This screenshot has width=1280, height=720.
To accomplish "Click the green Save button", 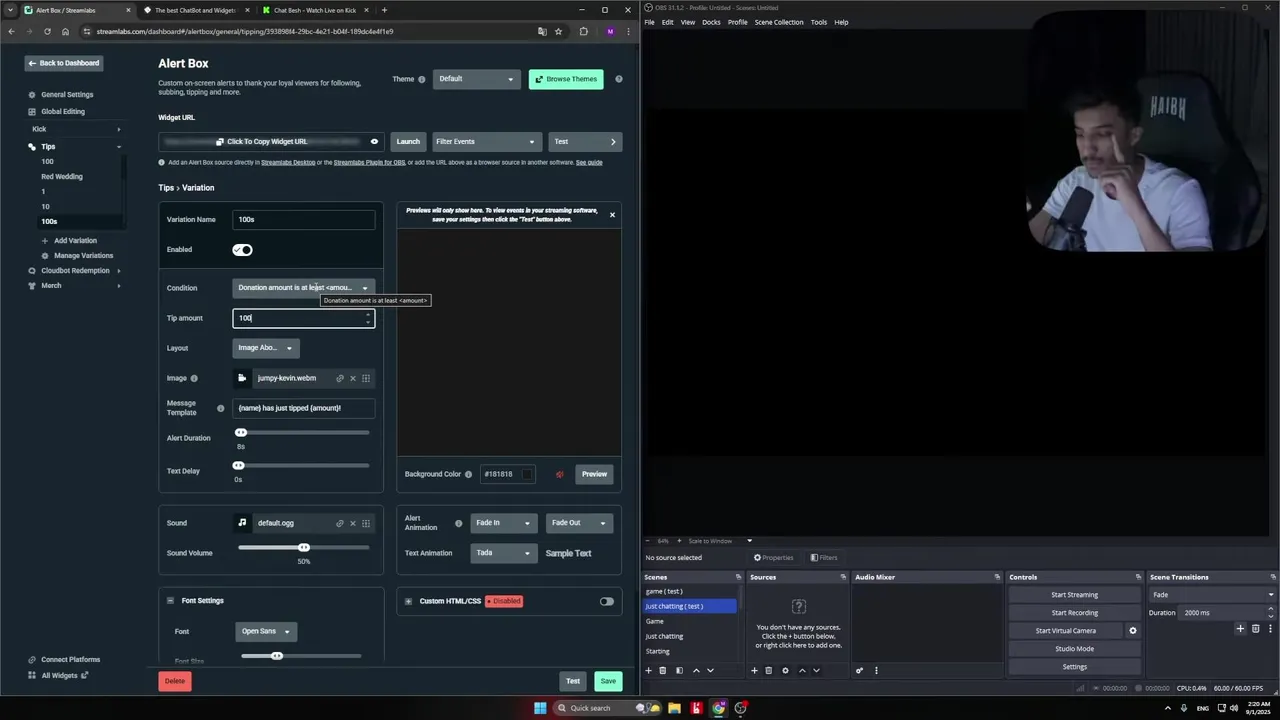I will 608,681.
